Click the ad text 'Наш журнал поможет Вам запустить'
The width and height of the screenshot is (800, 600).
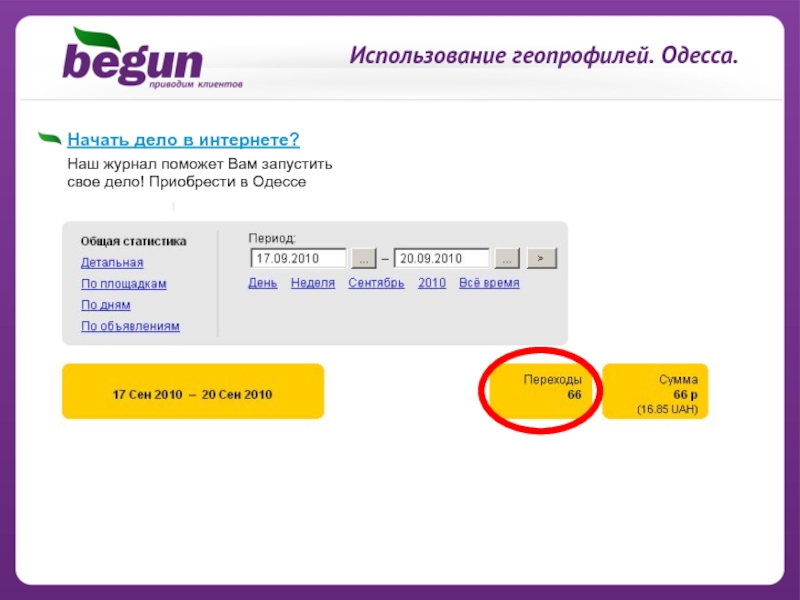pos(199,164)
